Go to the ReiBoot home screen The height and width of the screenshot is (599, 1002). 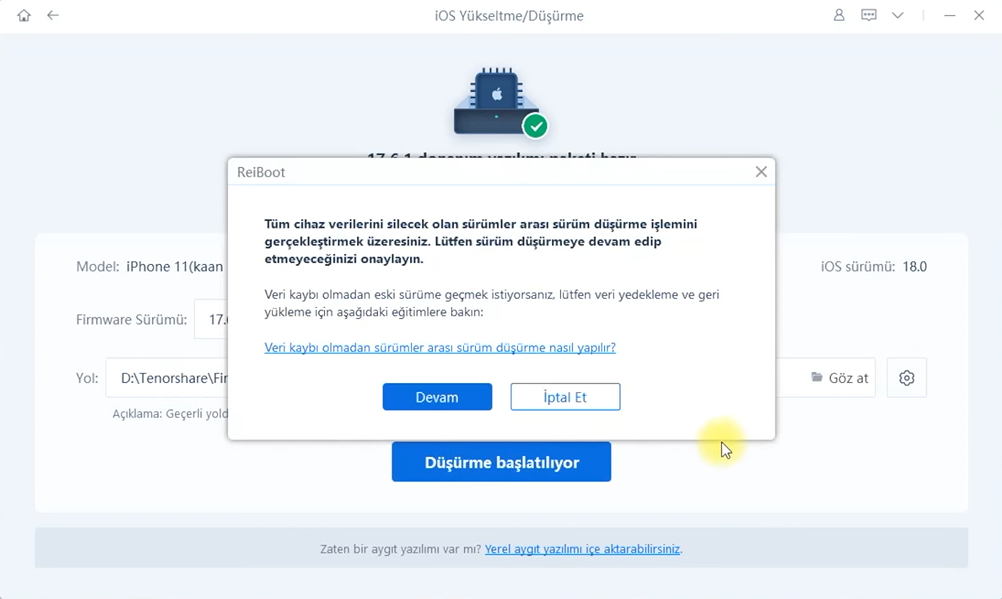(24, 16)
